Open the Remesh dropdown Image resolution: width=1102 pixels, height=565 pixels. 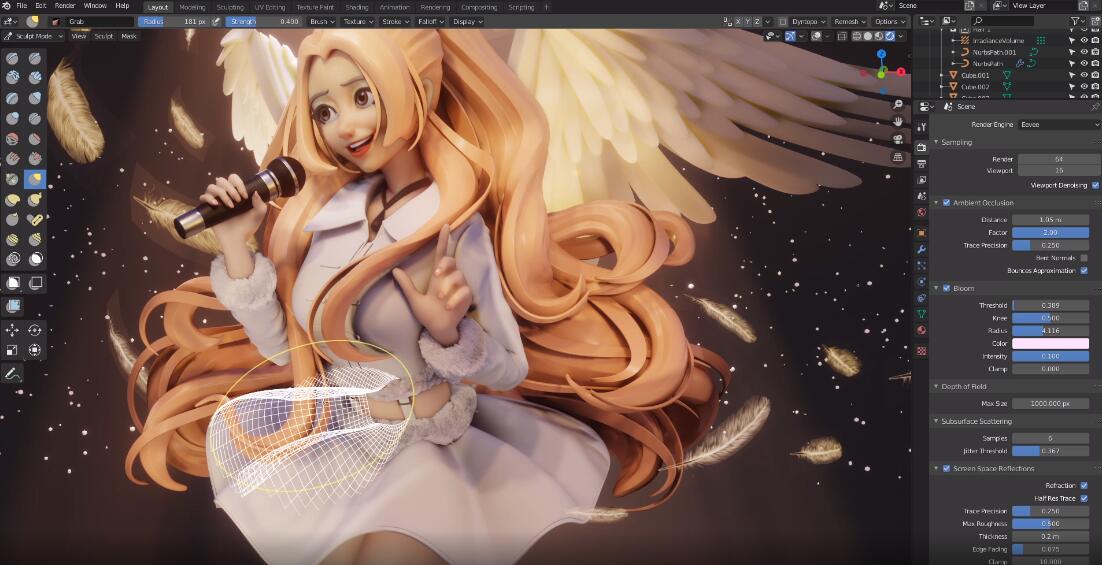850,22
